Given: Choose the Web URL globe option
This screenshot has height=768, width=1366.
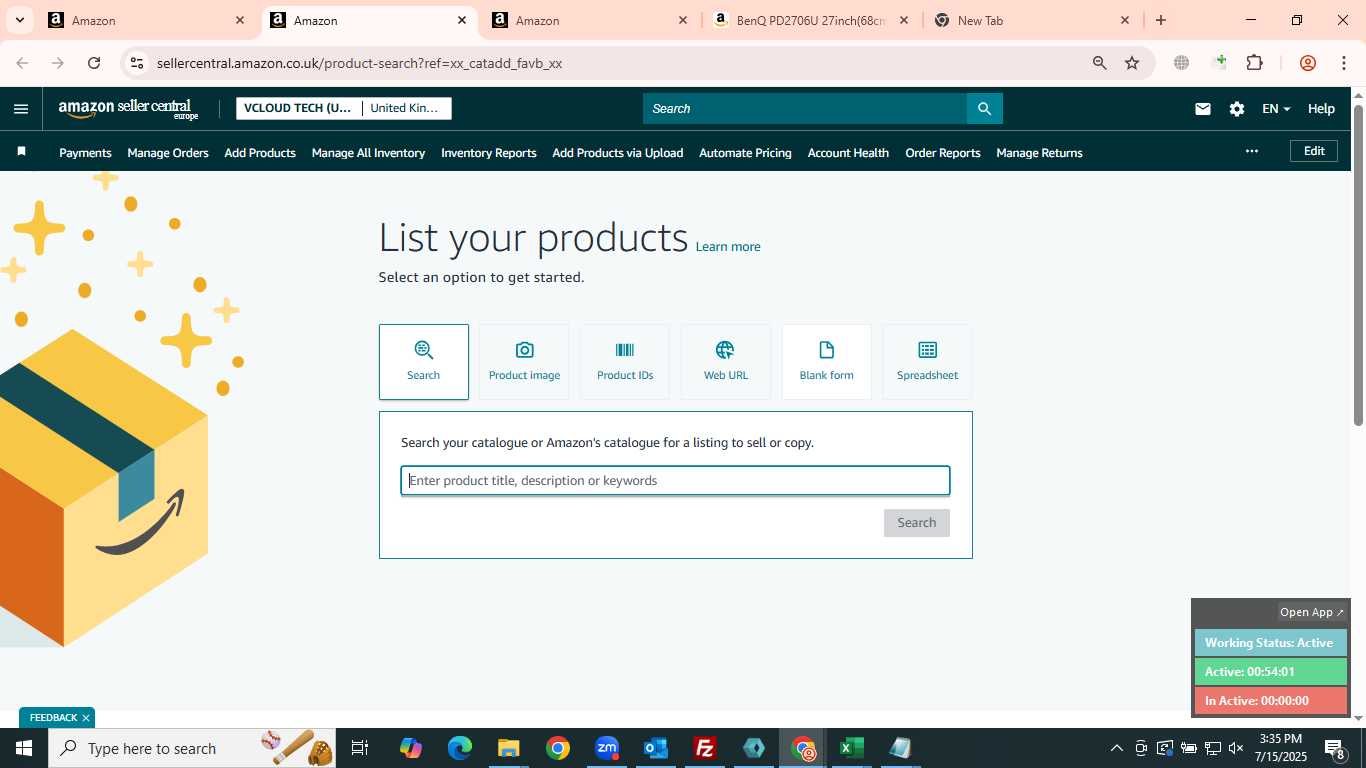Looking at the screenshot, I should point(726,361).
